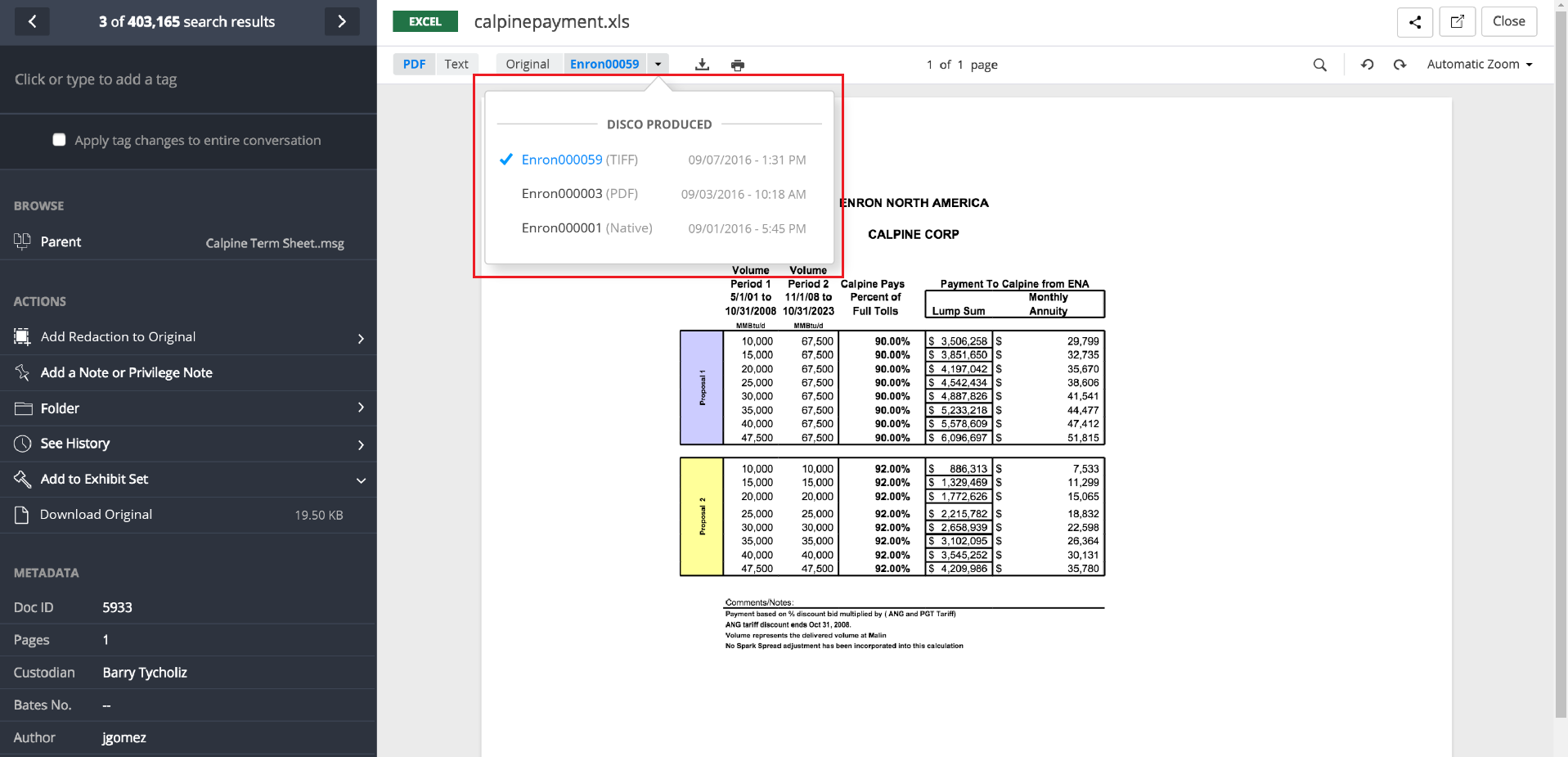Rotate page clockwise
Screen dimensions: 1568x757
coord(1400,65)
